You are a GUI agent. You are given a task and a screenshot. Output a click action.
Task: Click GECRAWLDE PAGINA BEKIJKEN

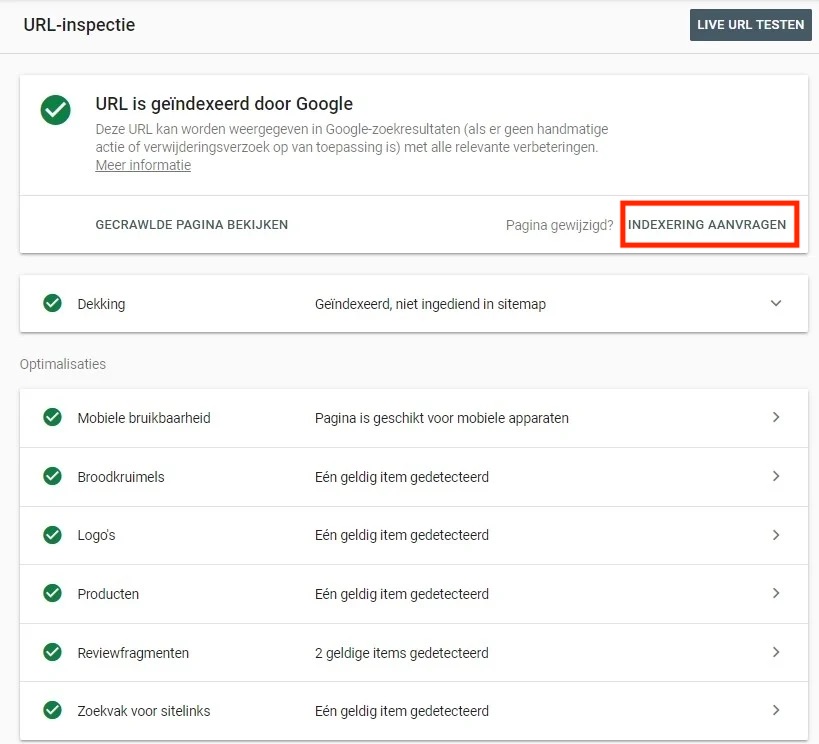[192, 225]
